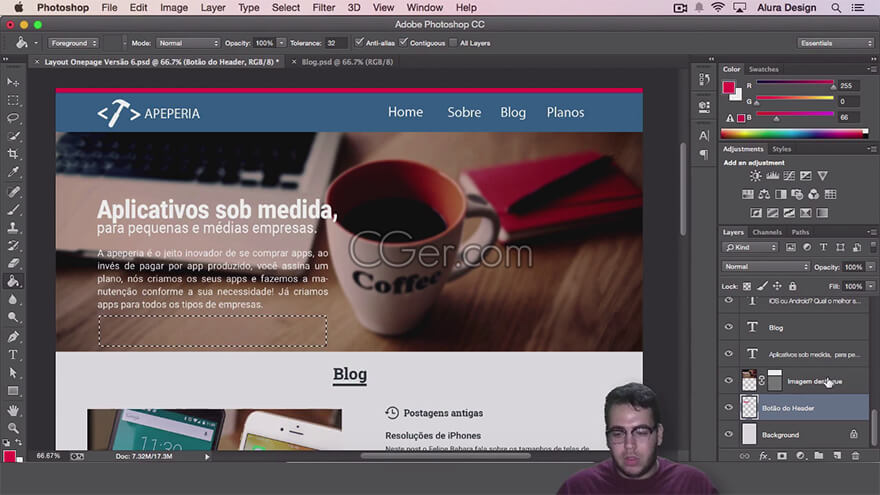Select the Rectangle shape tool
Screen dimensions: 880x495
(13, 391)
